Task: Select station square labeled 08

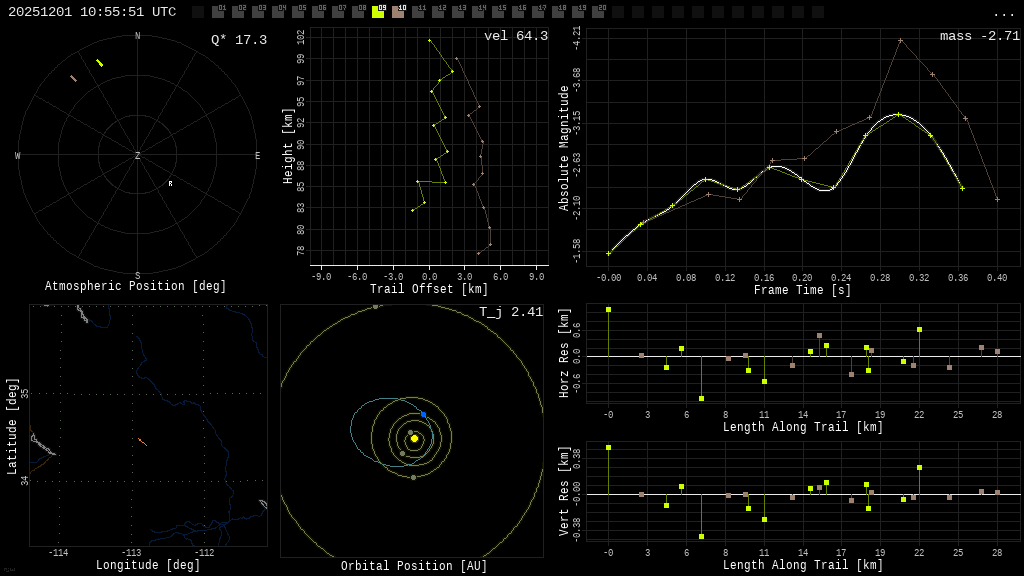Action: pos(357,12)
